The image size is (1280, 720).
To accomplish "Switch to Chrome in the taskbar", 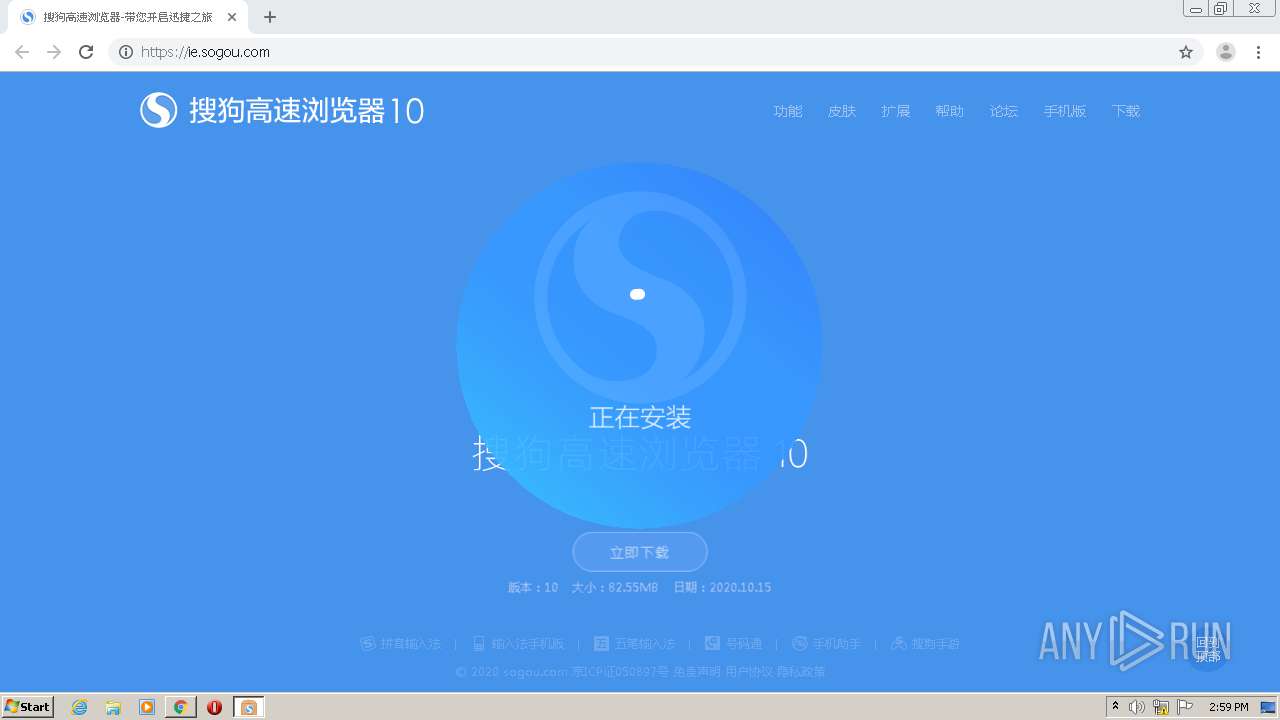I will tap(181, 707).
